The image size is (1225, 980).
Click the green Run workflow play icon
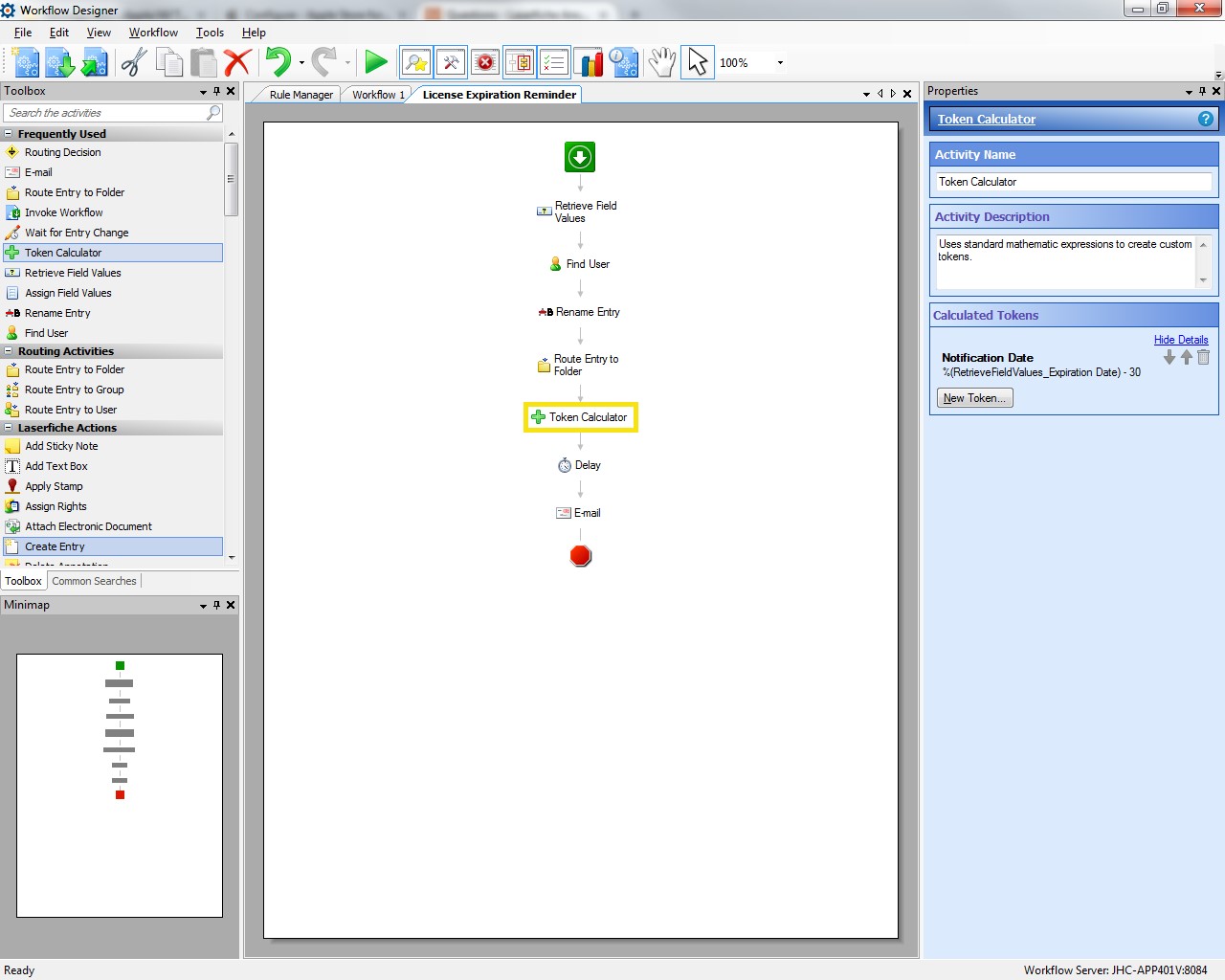[x=376, y=63]
